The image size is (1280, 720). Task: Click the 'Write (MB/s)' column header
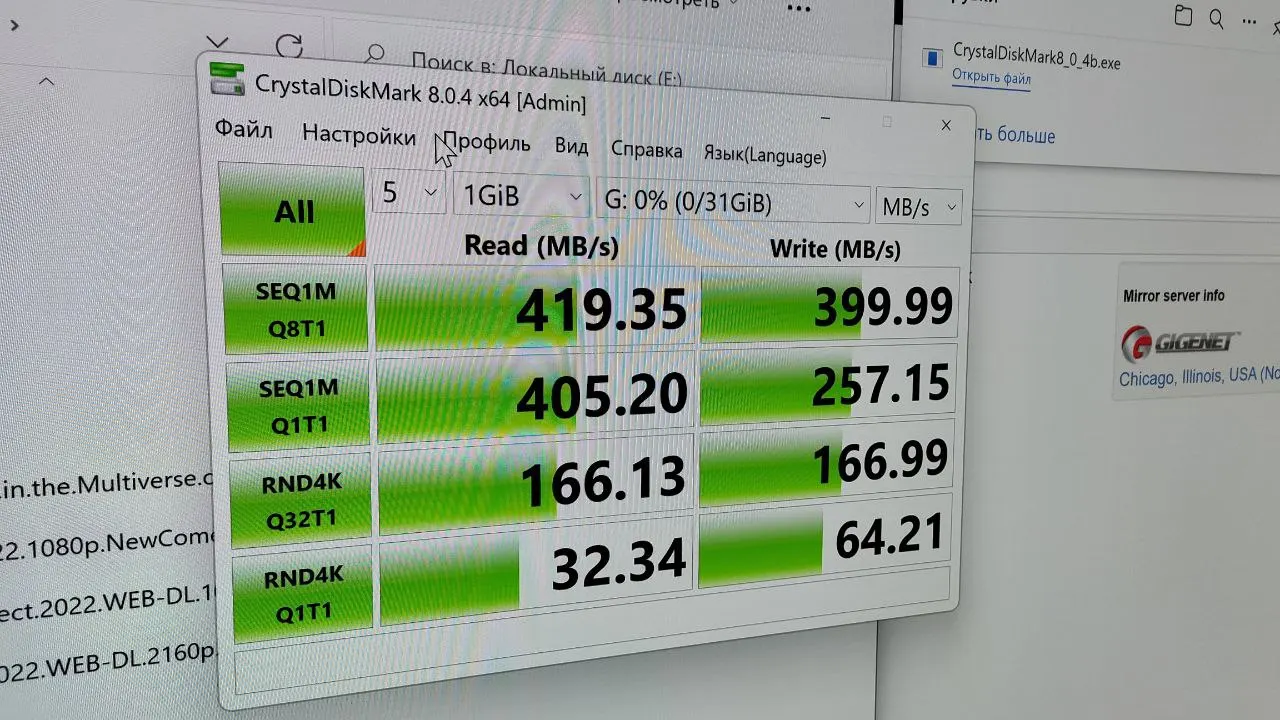[x=835, y=249]
